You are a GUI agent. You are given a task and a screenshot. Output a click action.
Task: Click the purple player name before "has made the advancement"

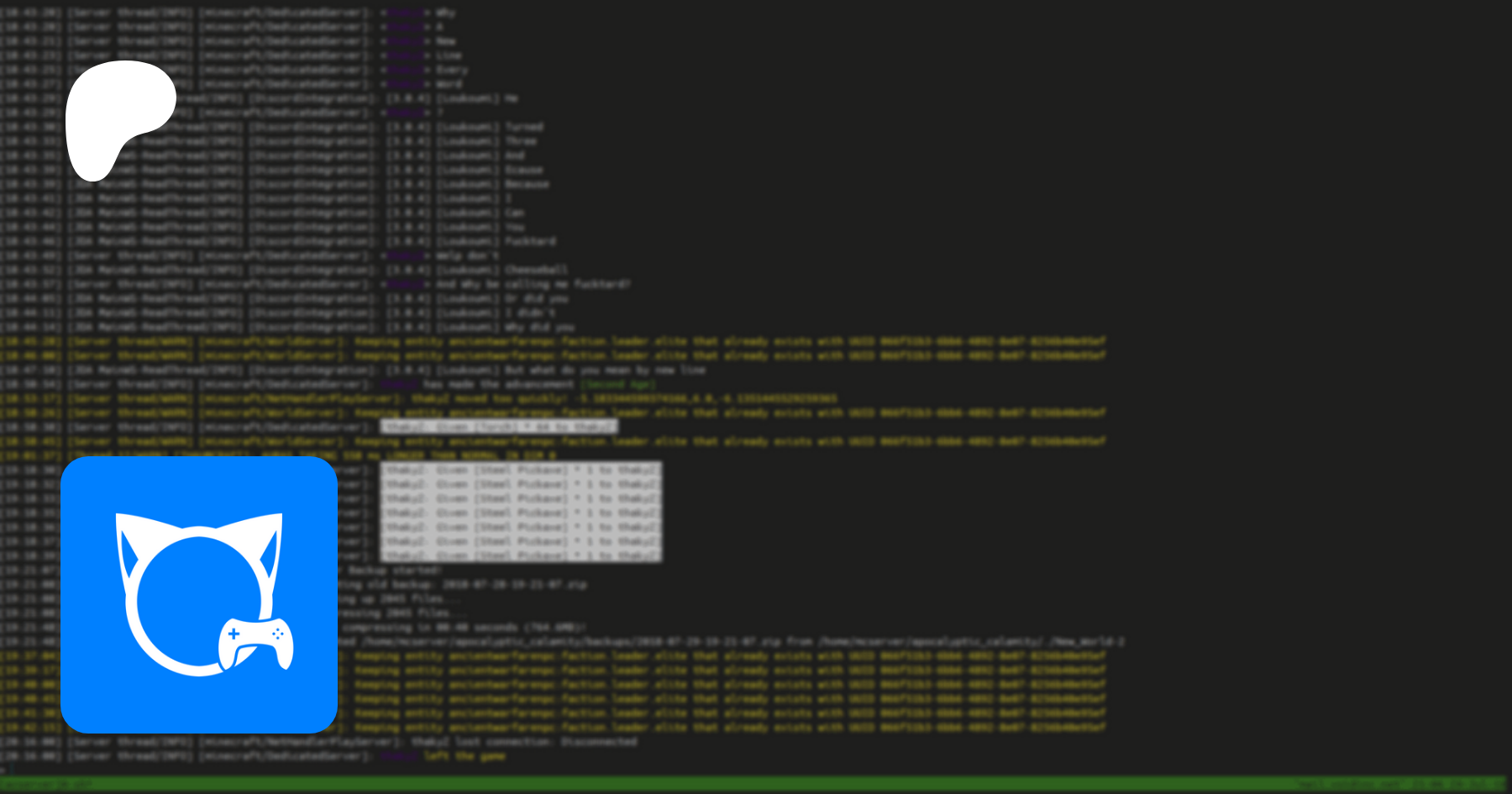(401, 384)
